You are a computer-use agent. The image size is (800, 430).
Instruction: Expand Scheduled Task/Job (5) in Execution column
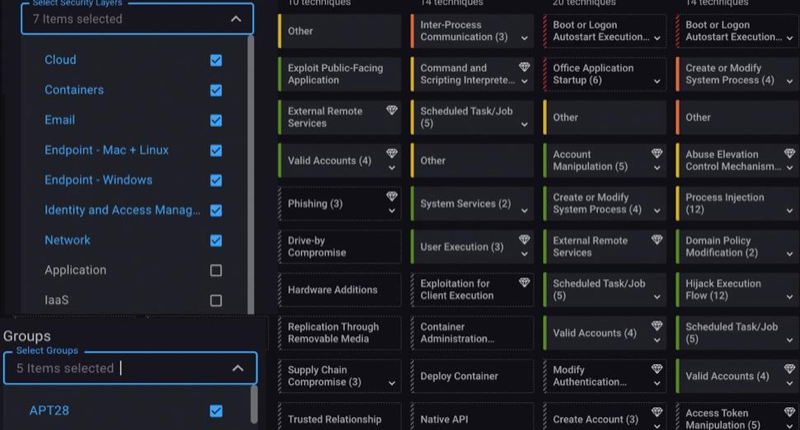point(524,124)
